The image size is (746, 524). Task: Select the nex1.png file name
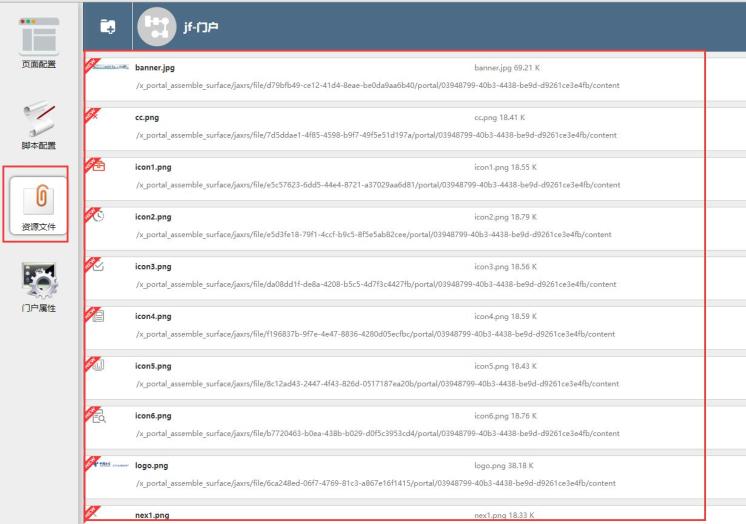tap(152, 515)
